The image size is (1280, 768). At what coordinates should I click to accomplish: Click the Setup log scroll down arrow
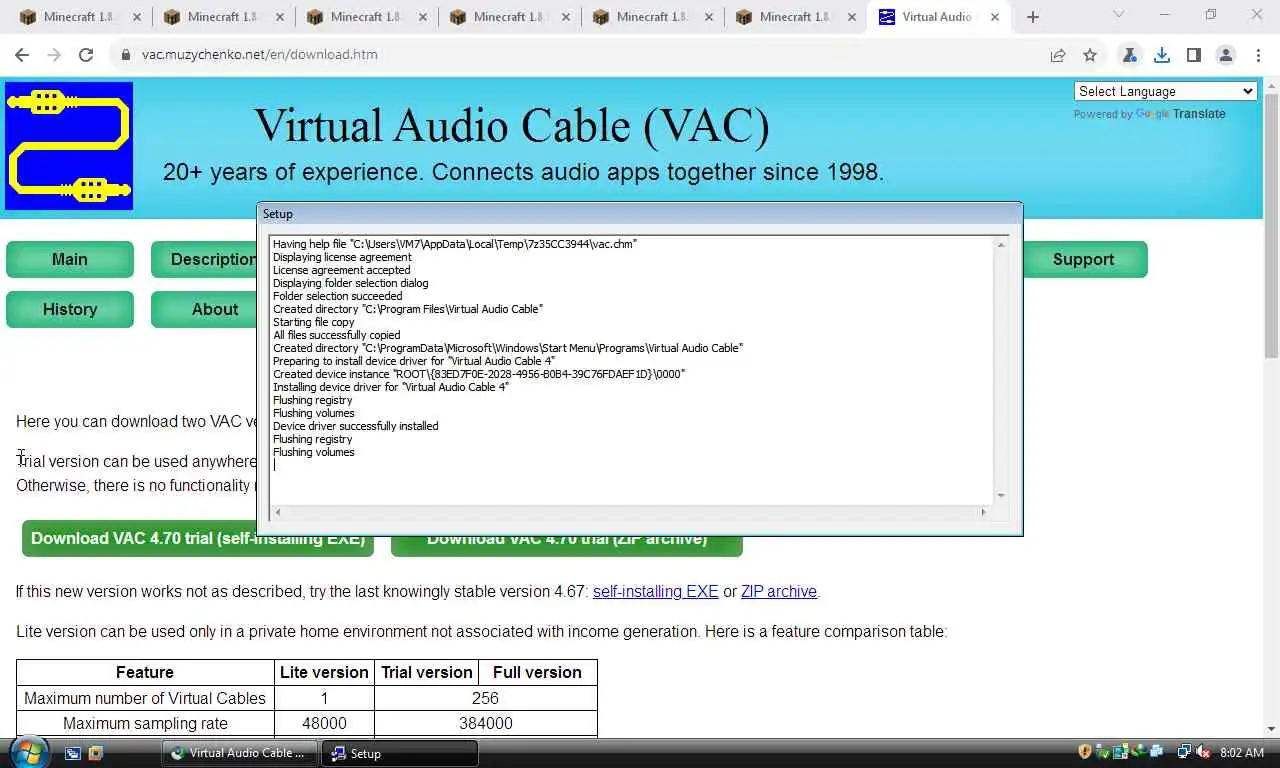point(1001,496)
